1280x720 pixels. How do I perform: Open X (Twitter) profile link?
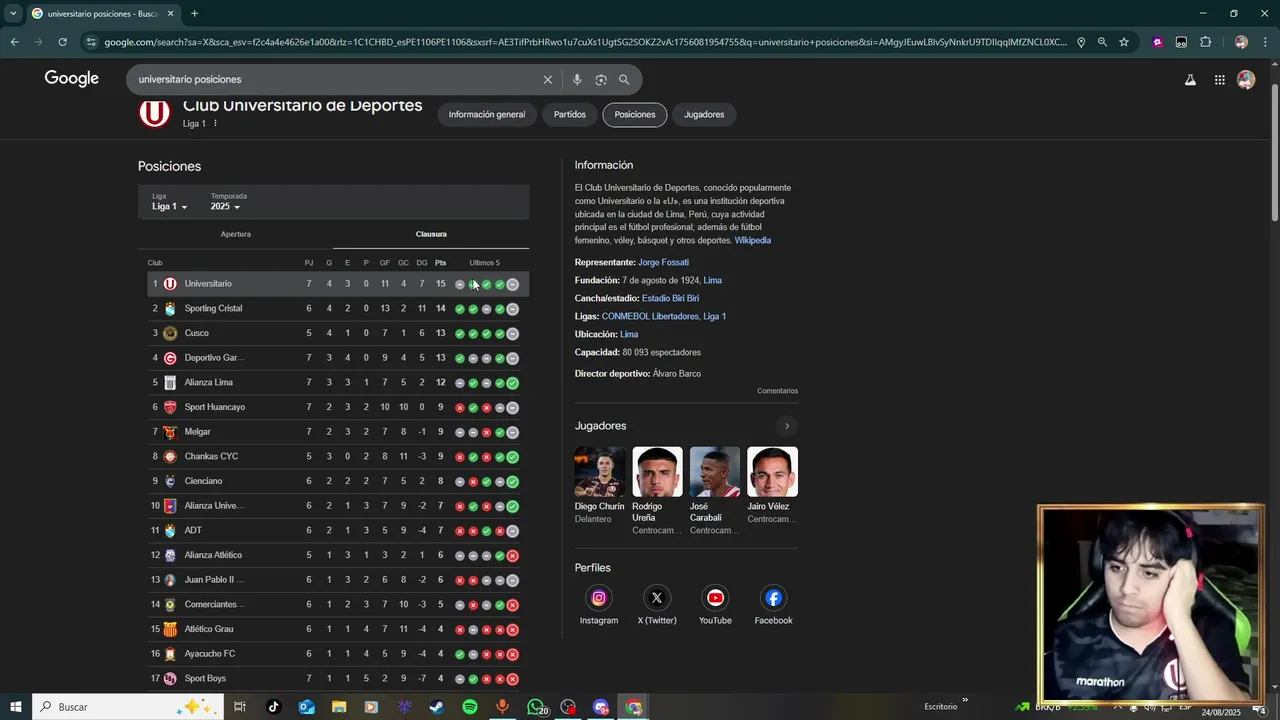point(657,598)
